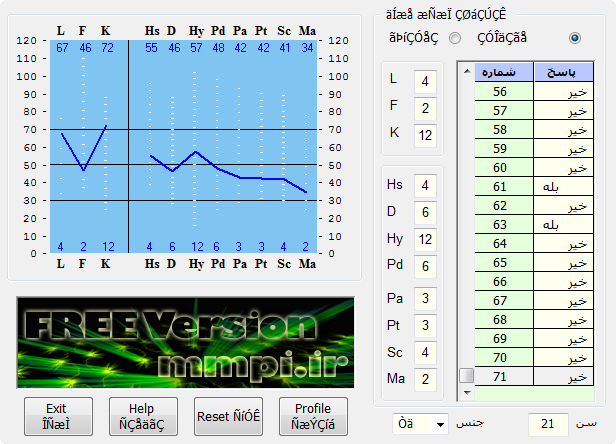Select question row number 71
The image size is (616, 444).
(x=504, y=377)
